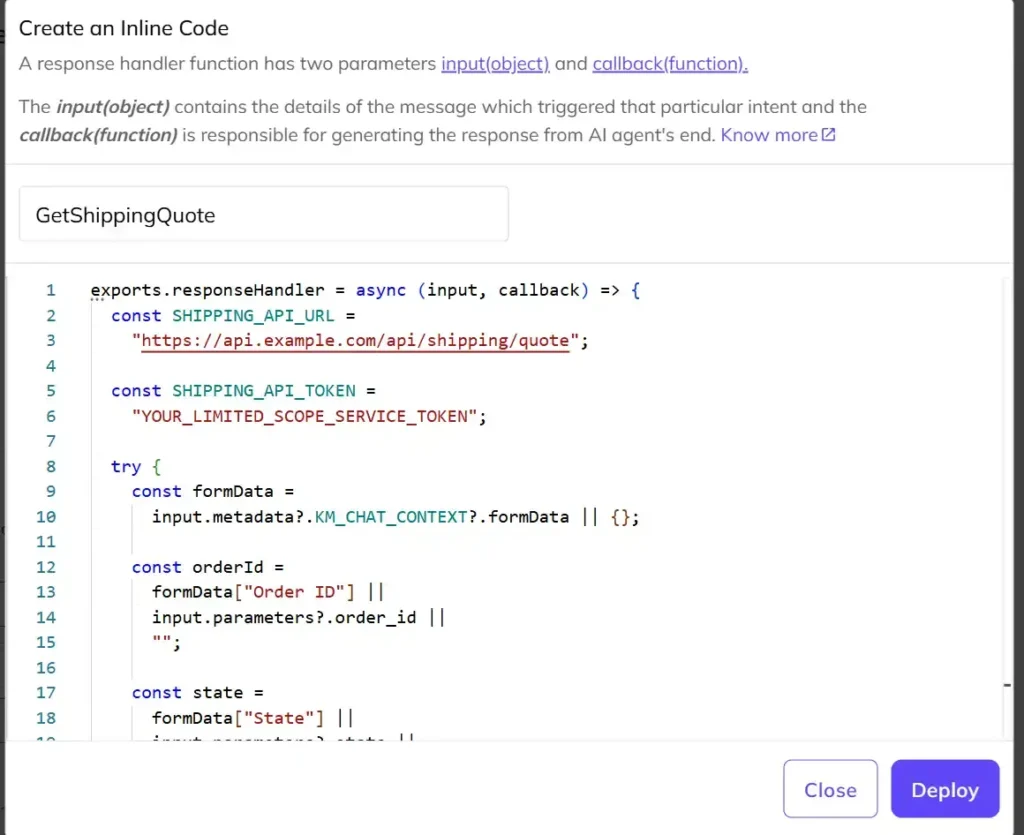Click the async keyword on line 1
Image resolution: width=1024 pixels, height=835 pixels.
tap(381, 290)
